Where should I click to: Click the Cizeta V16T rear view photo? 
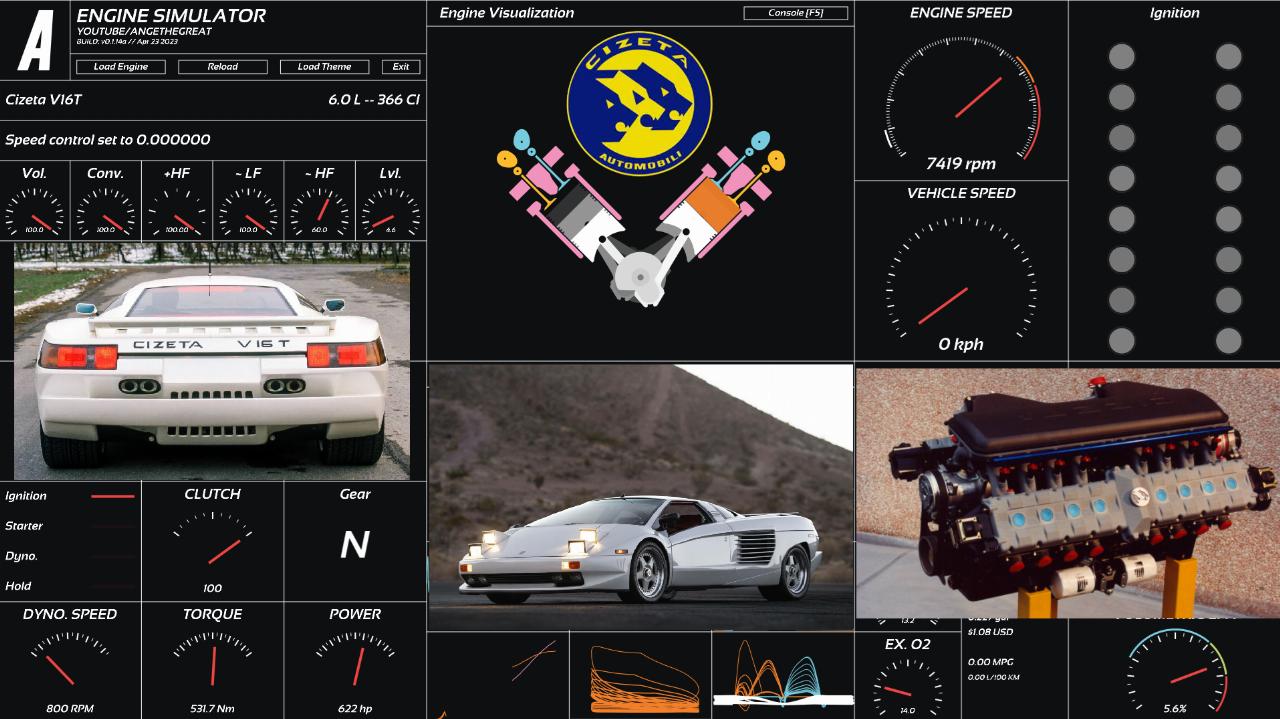[212, 361]
